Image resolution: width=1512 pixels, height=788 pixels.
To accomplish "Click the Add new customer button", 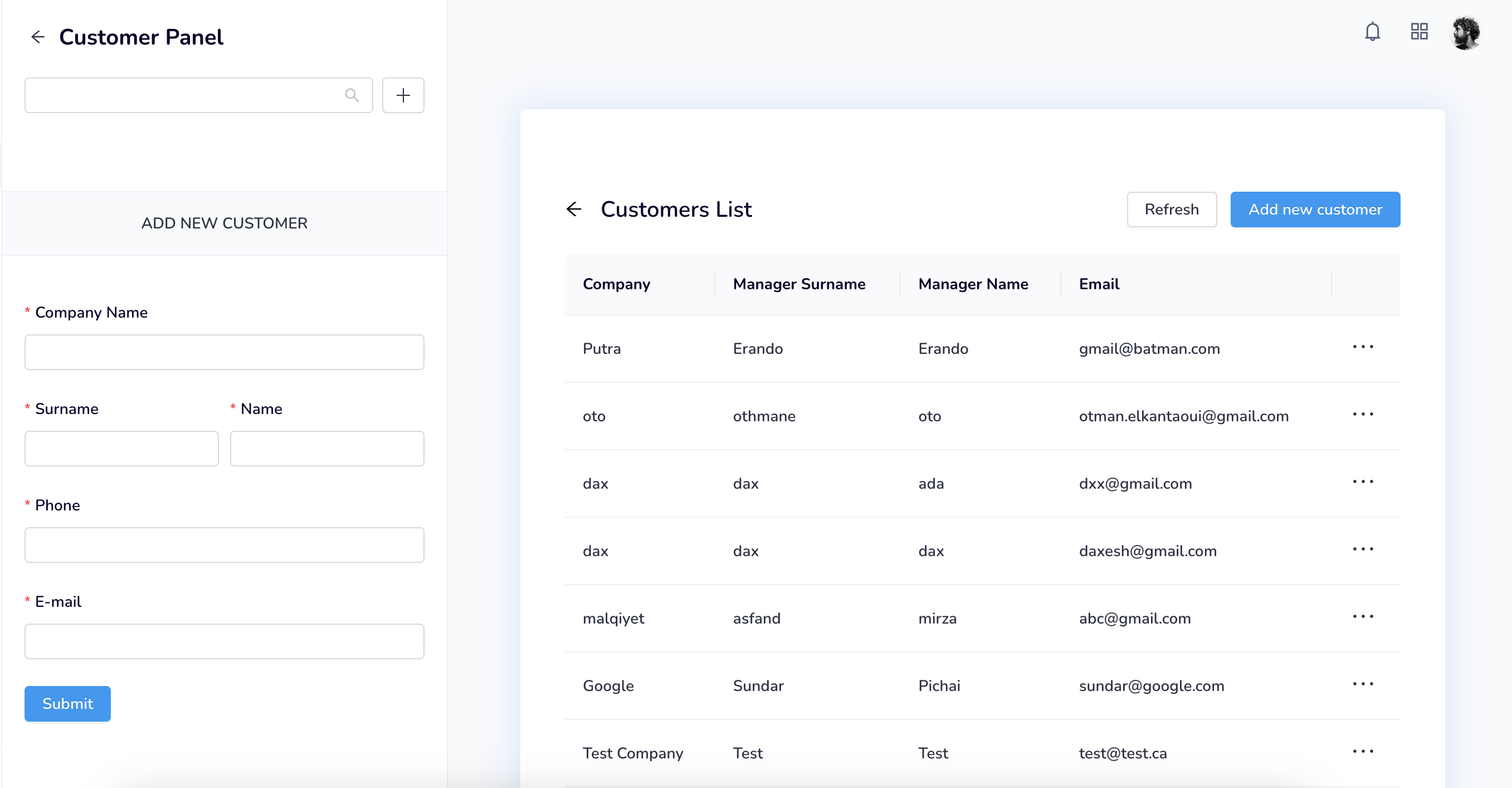I will 1315,209.
